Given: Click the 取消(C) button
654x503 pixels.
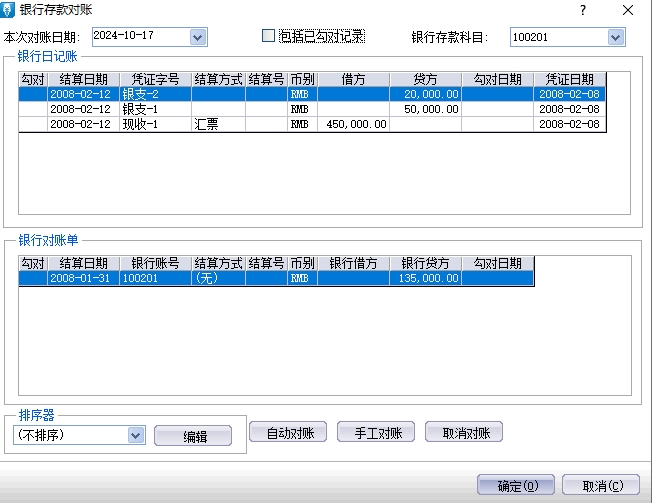Looking at the screenshot, I should 601,485.
